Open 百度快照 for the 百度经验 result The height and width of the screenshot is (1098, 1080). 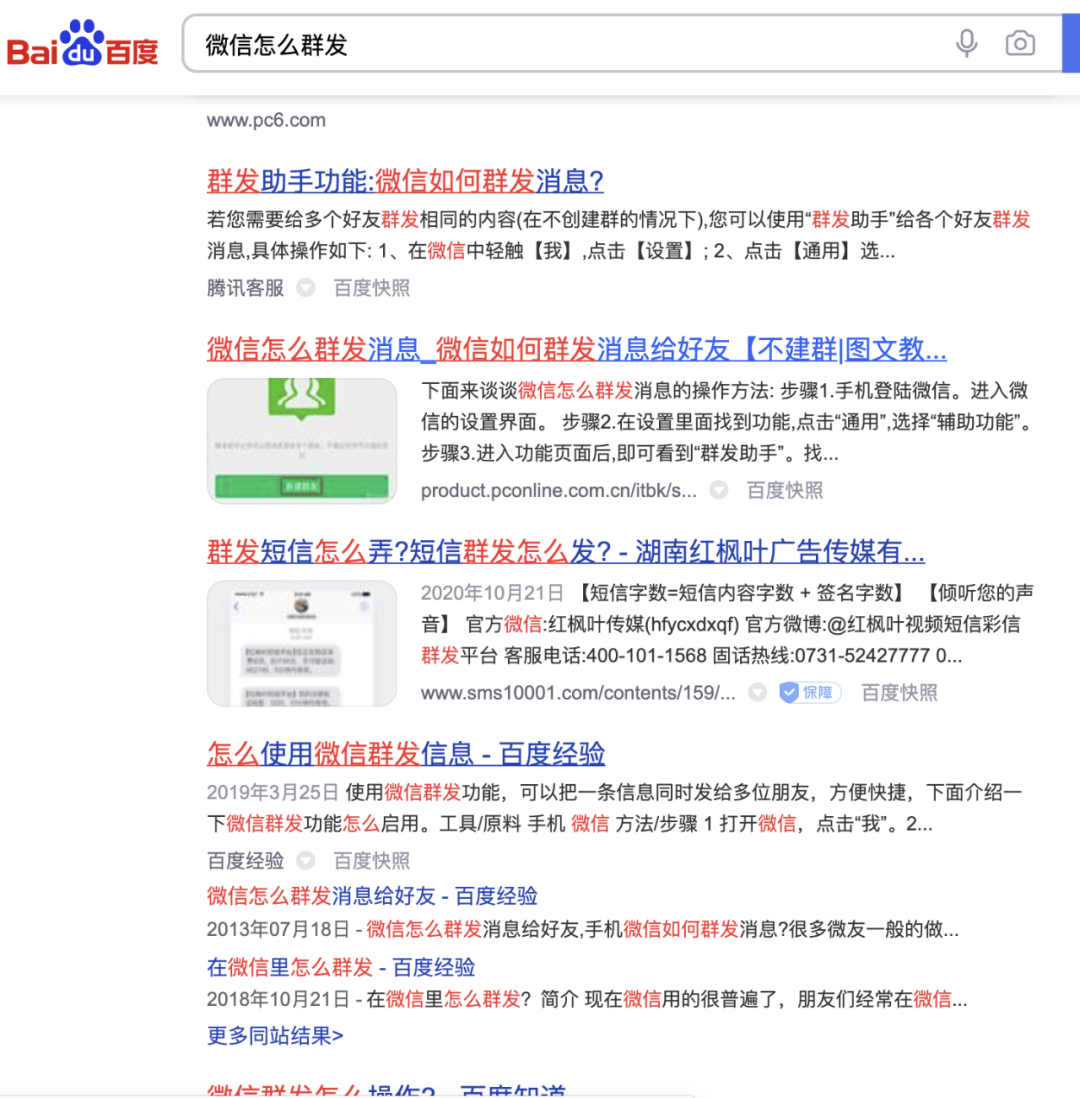coord(371,861)
